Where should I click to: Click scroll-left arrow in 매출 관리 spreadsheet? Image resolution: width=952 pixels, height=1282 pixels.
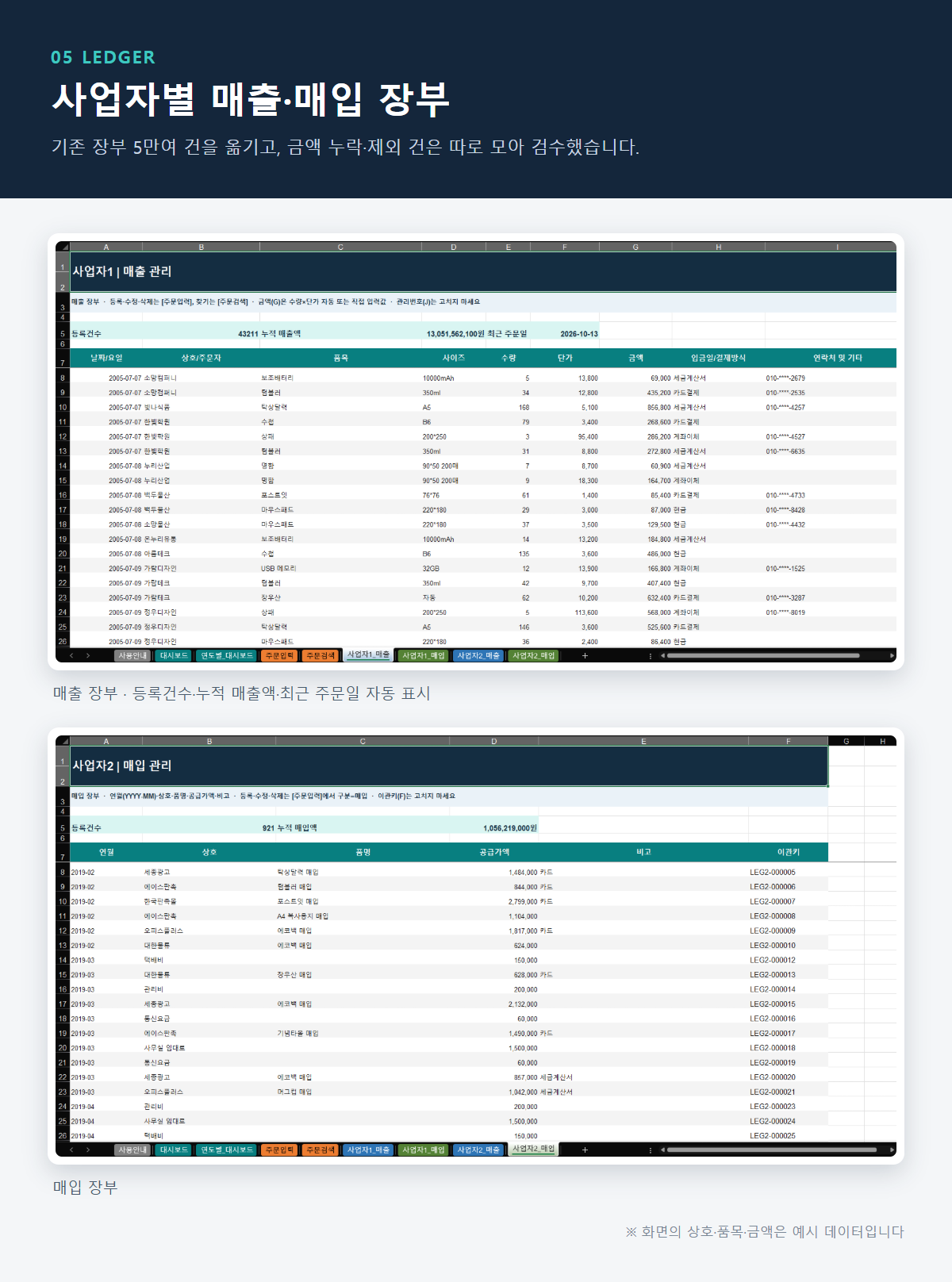[x=662, y=656]
